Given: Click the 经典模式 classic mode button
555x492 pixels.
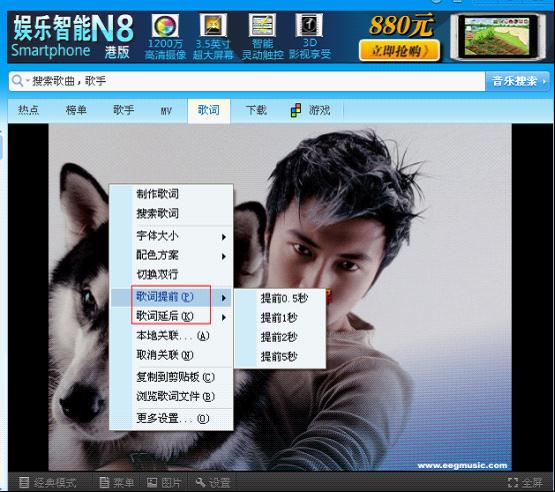Looking at the screenshot, I should (x=48, y=482).
